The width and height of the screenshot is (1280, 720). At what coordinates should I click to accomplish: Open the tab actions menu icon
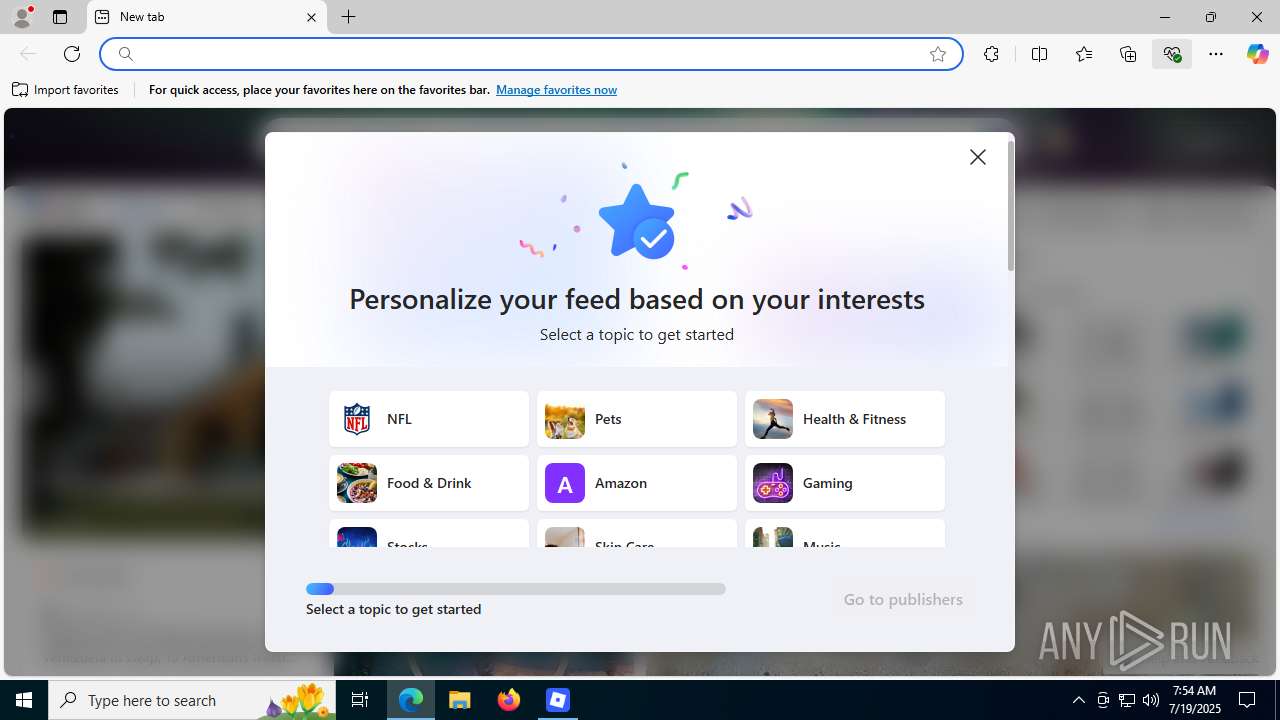tap(60, 17)
